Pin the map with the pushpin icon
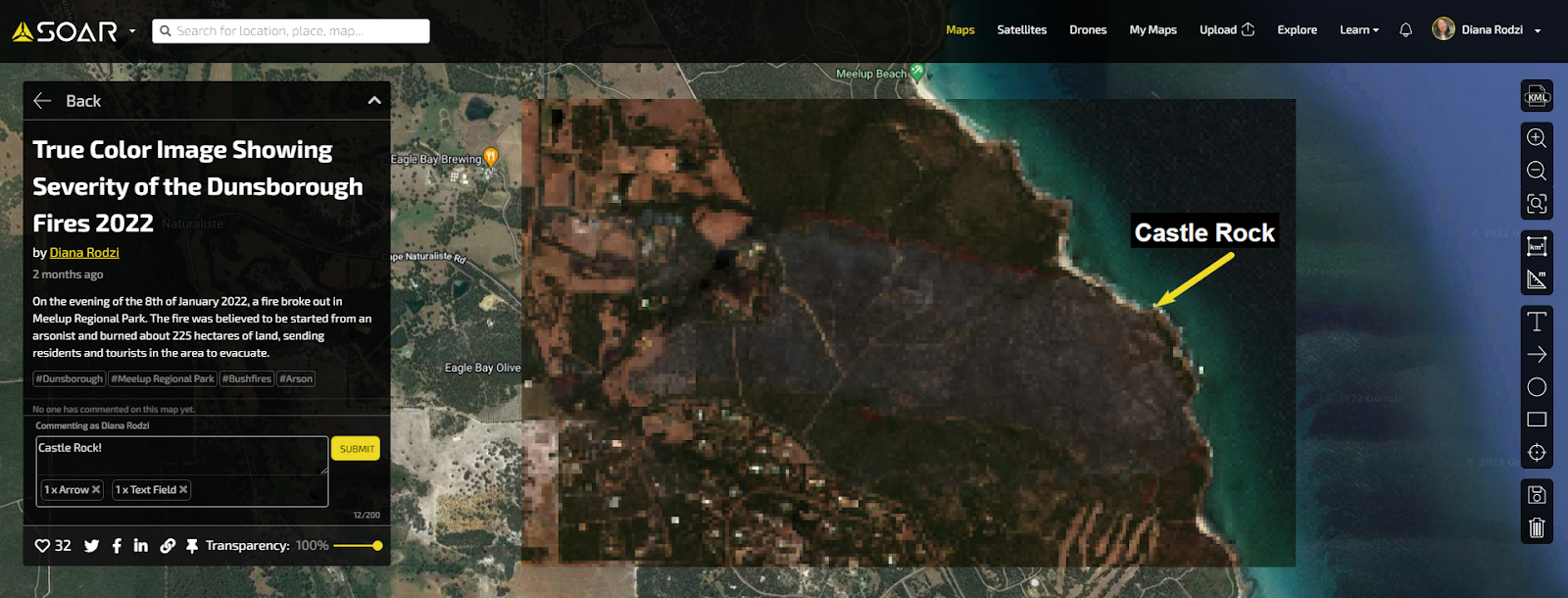 click(x=192, y=546)
